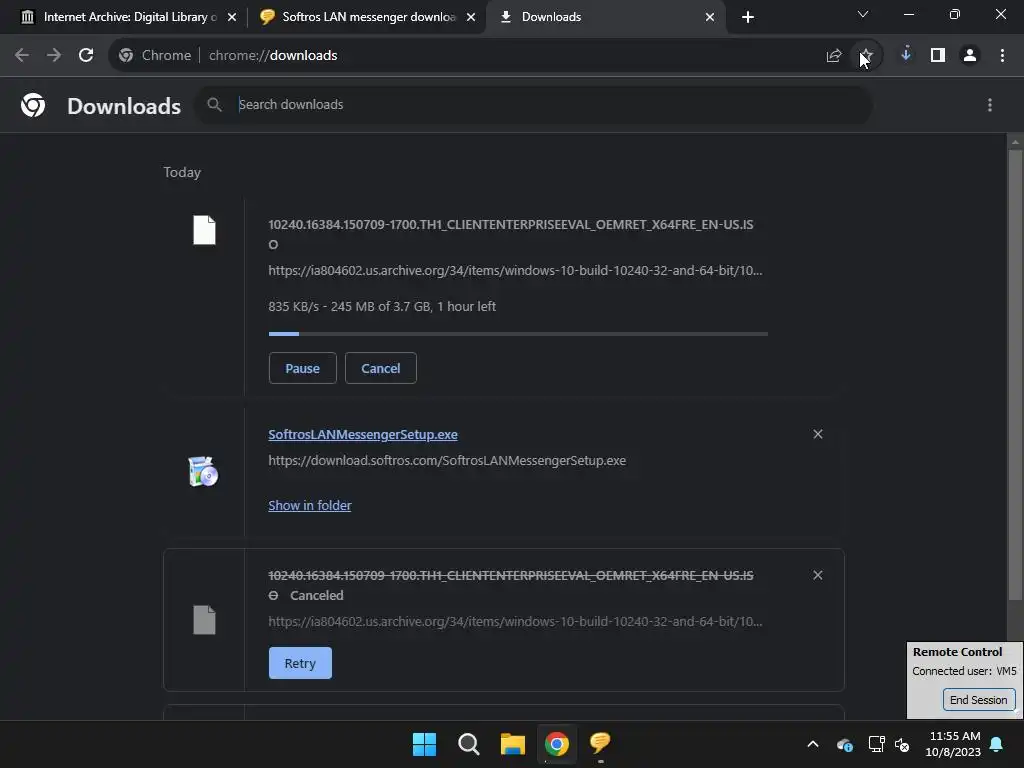Open File Explorer from the taskbar
Screen dimensions: 1024x768
[513, 744]
